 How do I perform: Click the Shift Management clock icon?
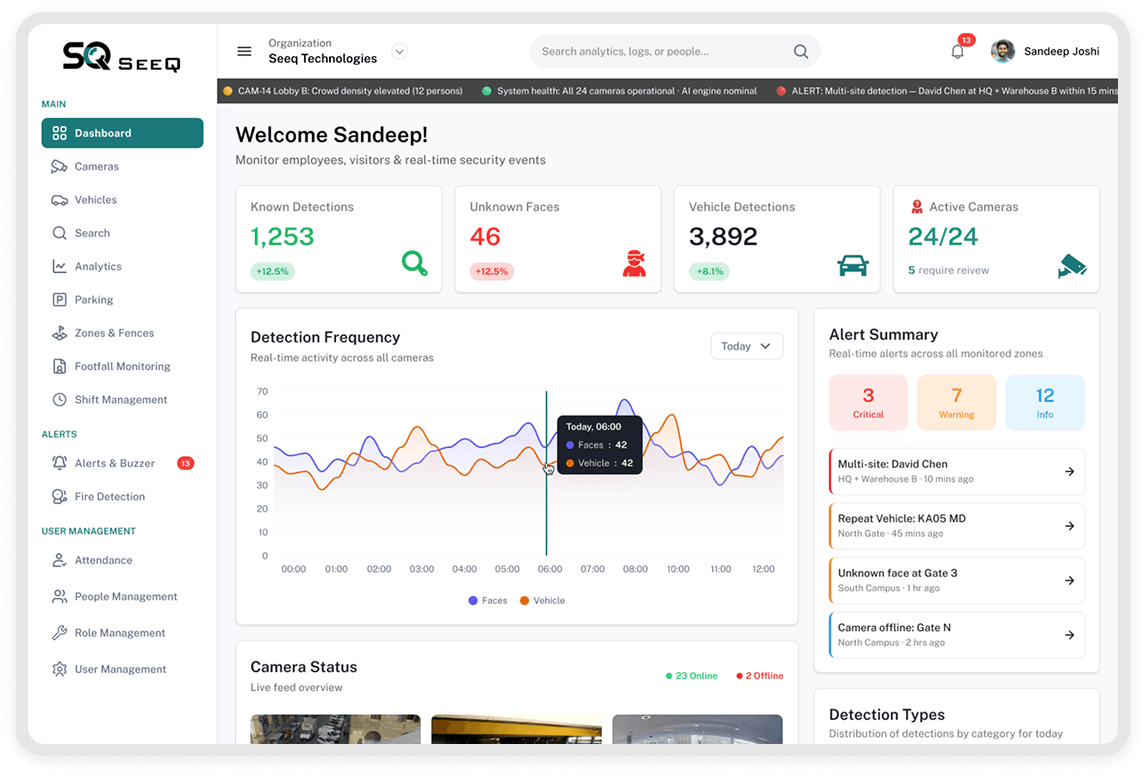59,400
